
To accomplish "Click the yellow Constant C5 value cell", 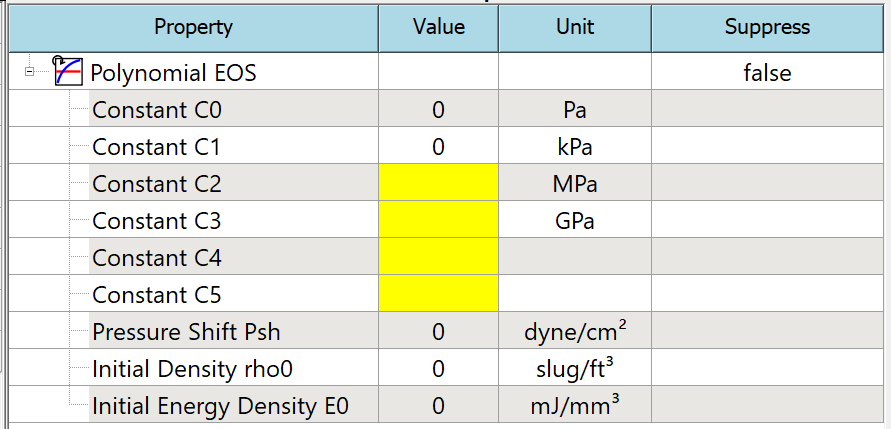I will click(438, 295).
